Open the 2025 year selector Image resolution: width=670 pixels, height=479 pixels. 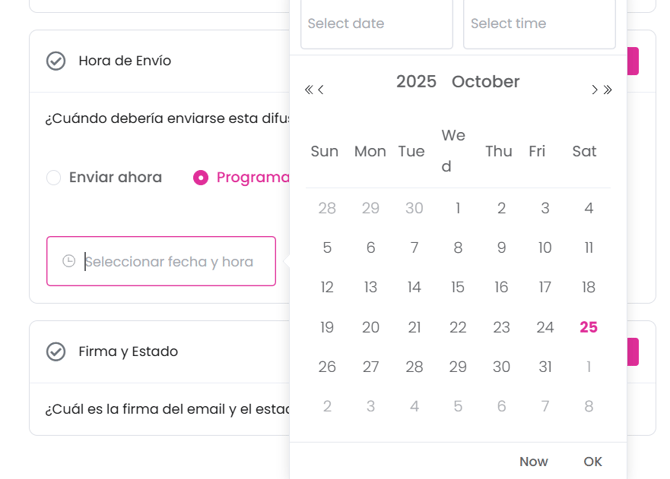tap(416, 82)
